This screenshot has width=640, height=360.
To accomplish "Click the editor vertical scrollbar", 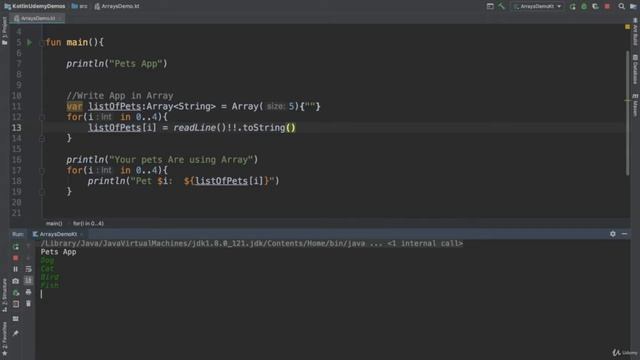I will (627, 113).
